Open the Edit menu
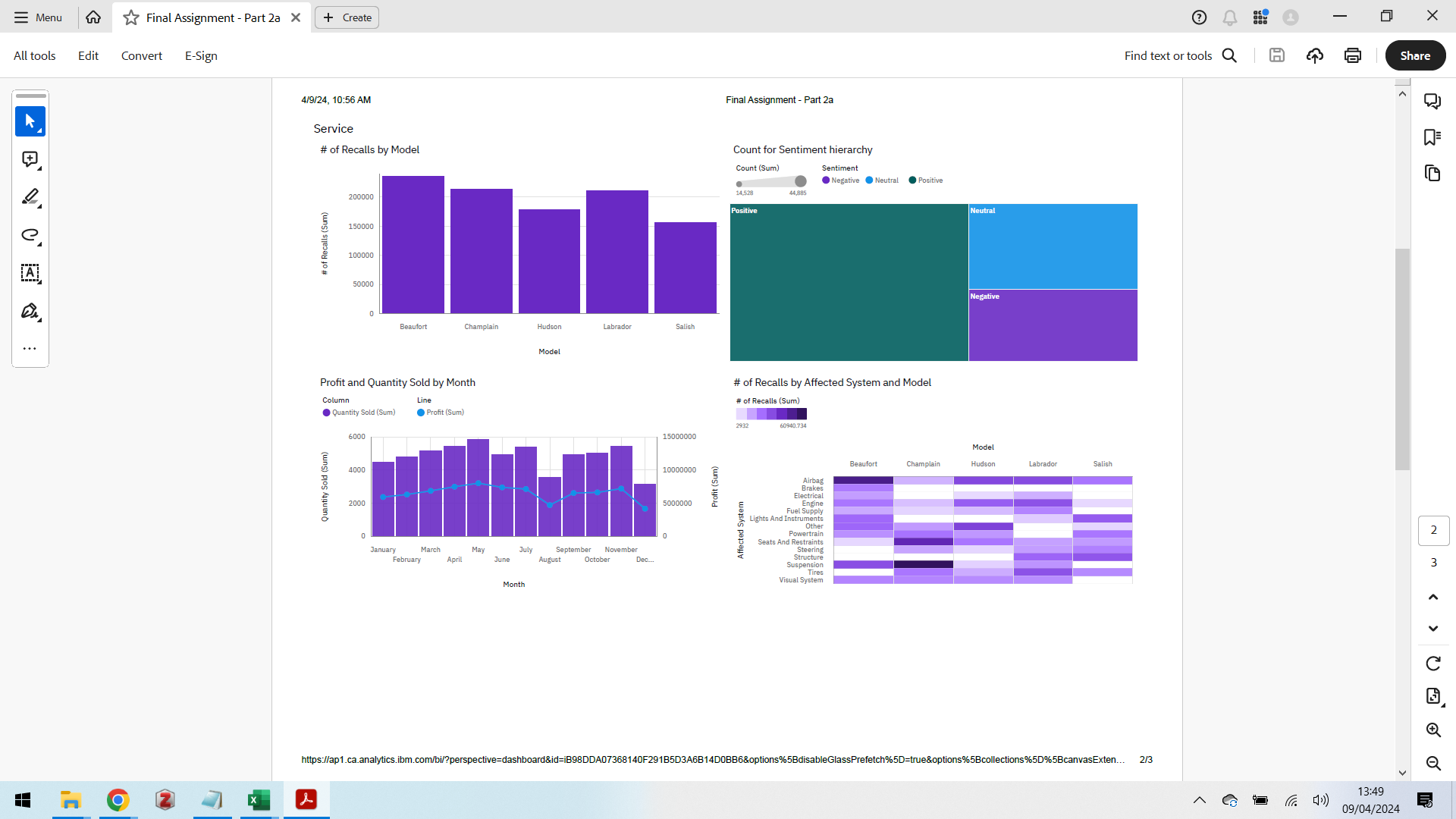Image resolution: width=1456 pixels, height=819 pixels. pos(88,55)
